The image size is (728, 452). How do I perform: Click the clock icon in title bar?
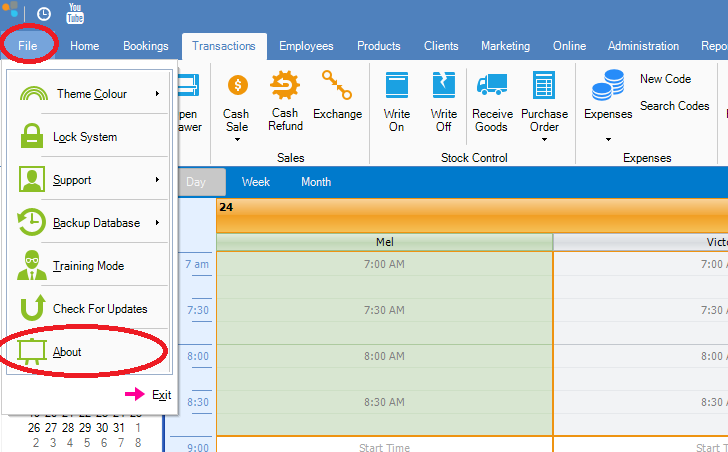tap(44, 14)
